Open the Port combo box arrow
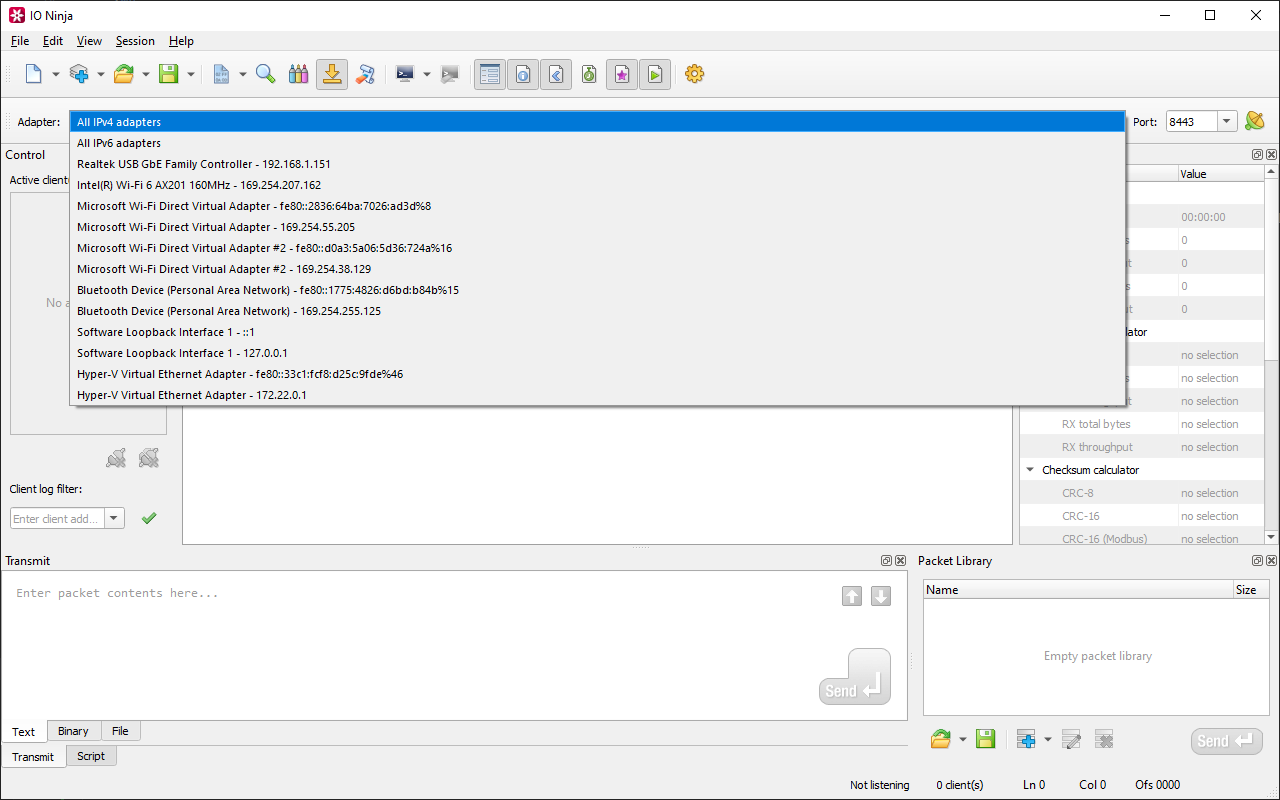The width and height of the screenshot is (1280, 800). pos(1227,121)
